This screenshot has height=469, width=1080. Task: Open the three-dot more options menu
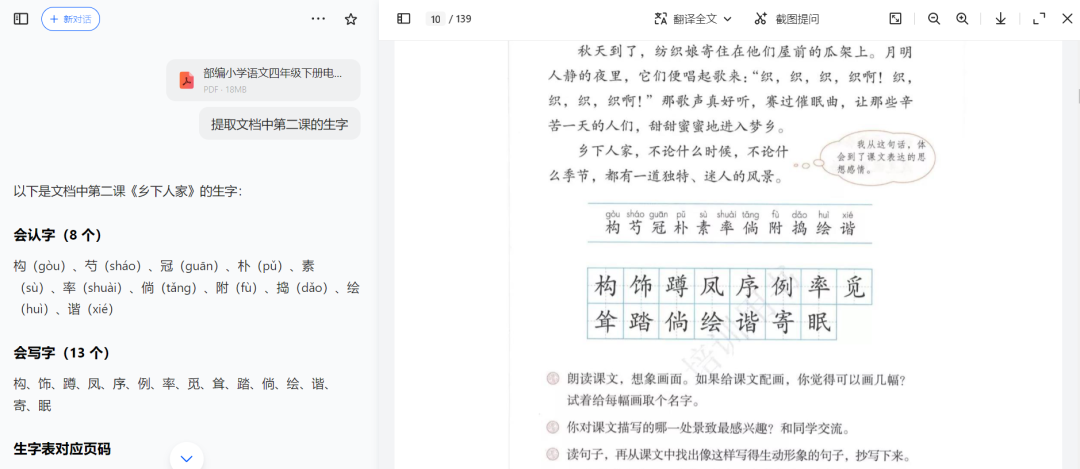tap(318, 19)
